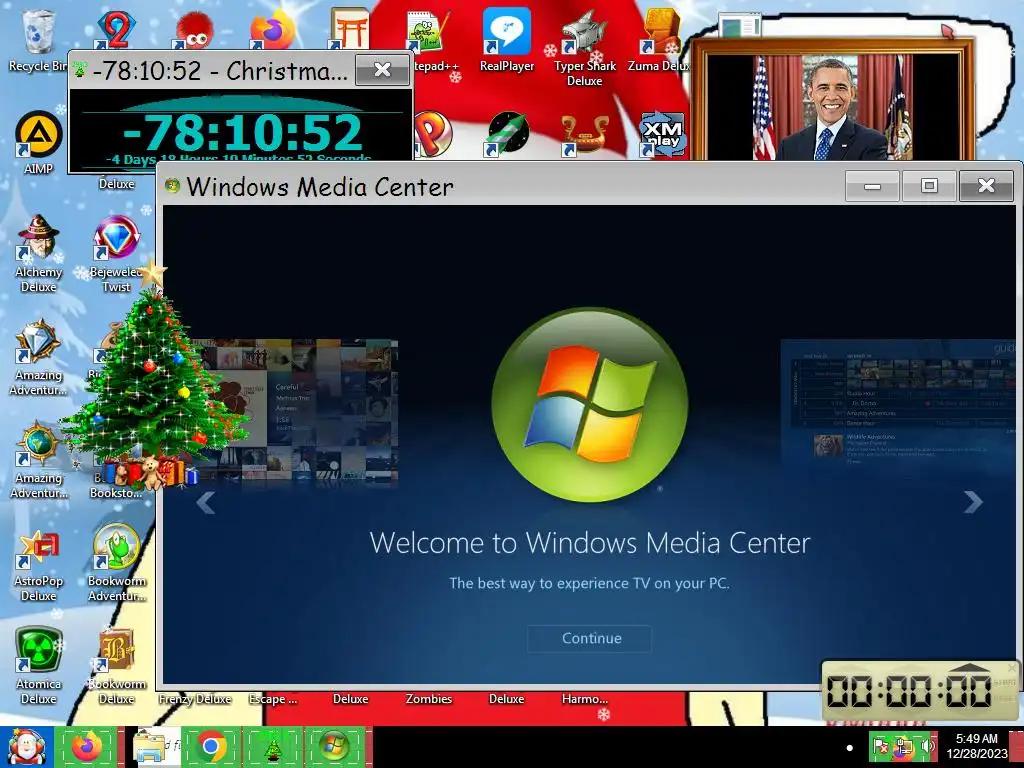Click the portrait photo frame gadget
Viewport: 1024px width, 768px height.
point(832,99)
